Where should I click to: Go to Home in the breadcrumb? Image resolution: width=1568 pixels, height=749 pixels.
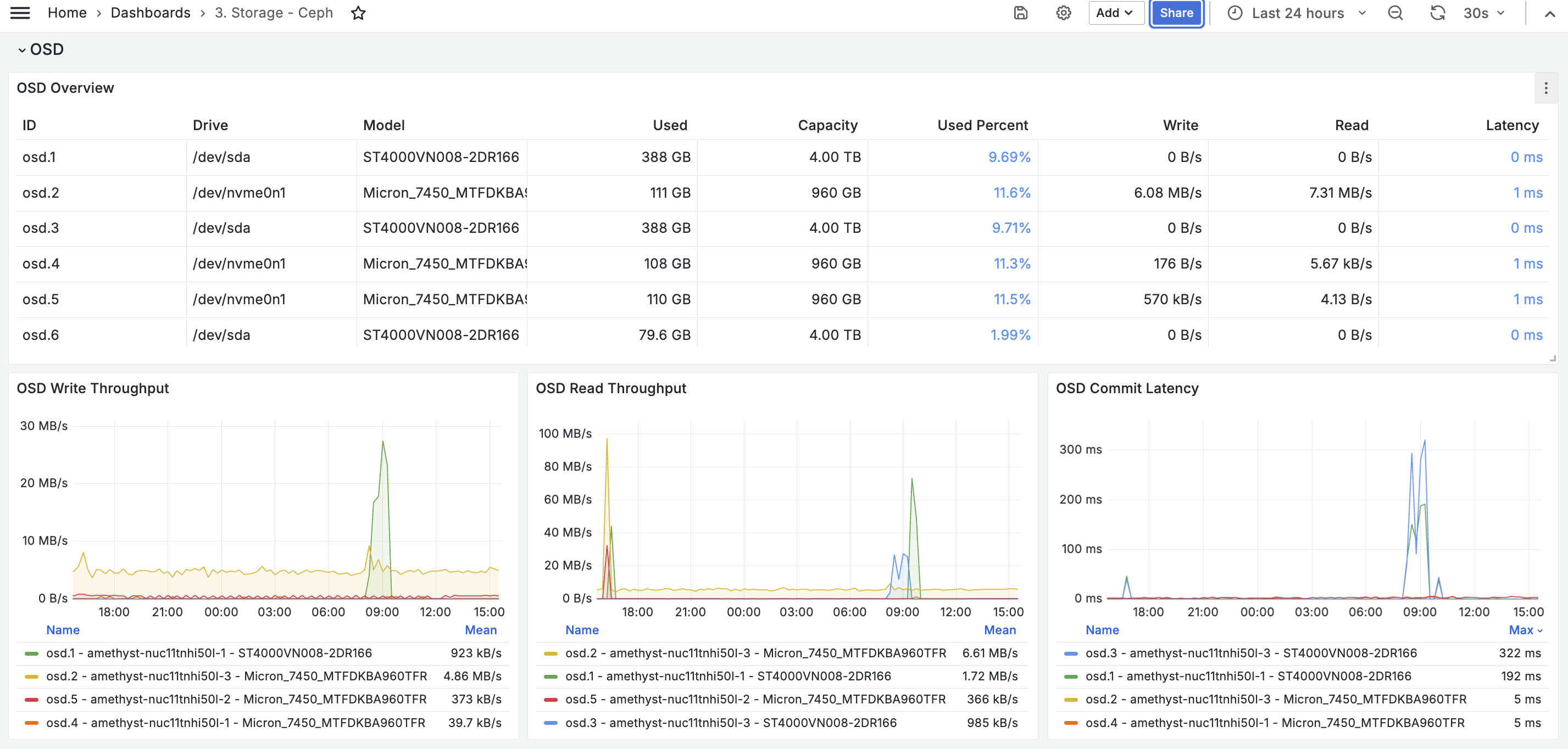coord(67,13)
